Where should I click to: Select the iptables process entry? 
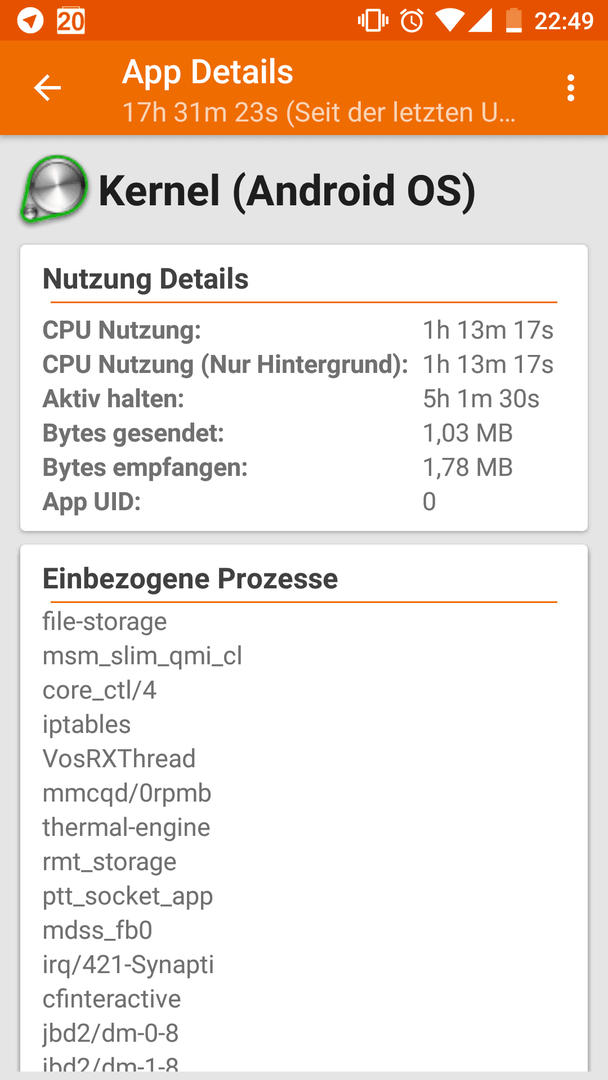87,725
